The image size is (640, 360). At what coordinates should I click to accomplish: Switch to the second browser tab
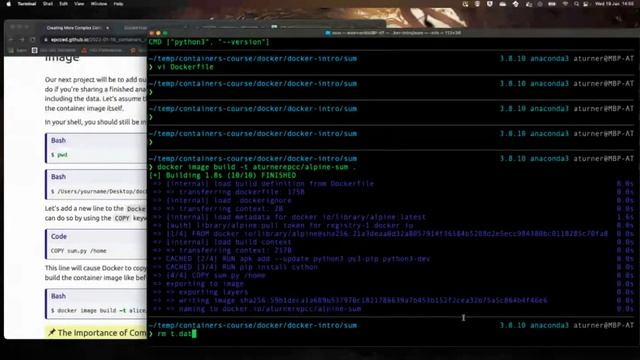135,28
